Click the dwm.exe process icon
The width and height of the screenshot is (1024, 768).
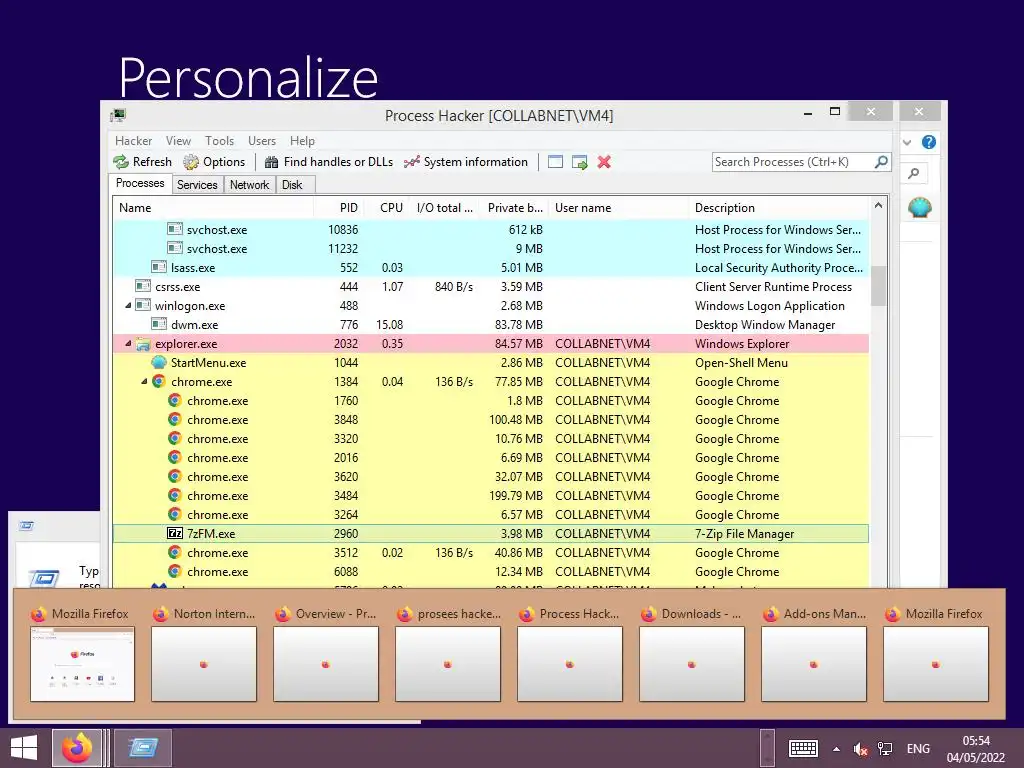pyautogui.click(x=159, y=324)
